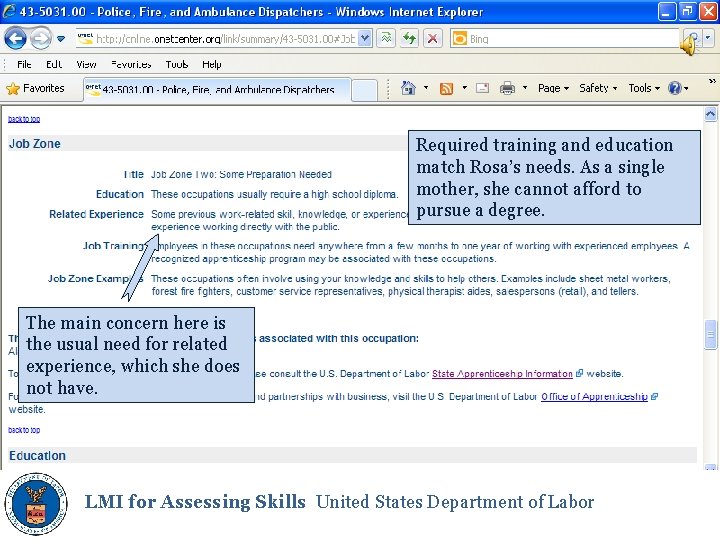The height and width of the screenshot is (540, 720).
Task: Open search provider options dropdown
Action: pos(709,38)
